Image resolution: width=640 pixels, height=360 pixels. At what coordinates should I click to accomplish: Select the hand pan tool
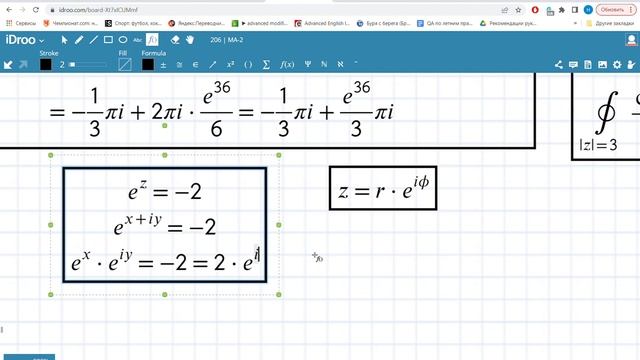click(x=190, y=40)
